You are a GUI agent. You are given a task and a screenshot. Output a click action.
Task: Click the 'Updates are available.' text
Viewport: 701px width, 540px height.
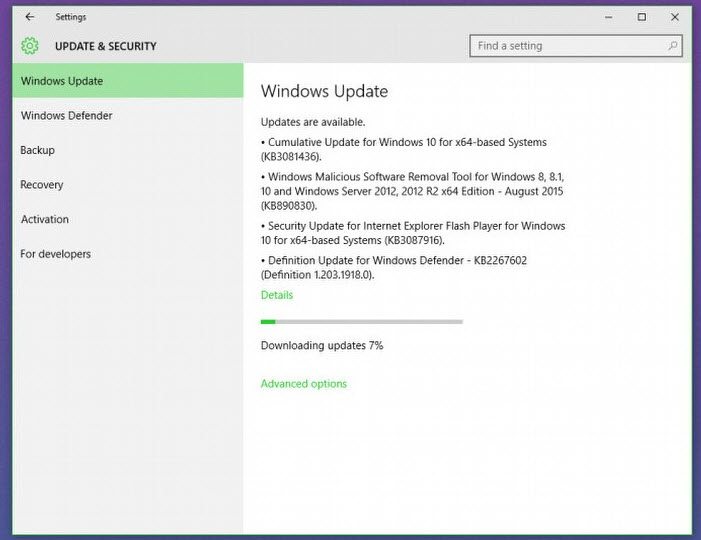pyautogui.click(x=313, y=122)
